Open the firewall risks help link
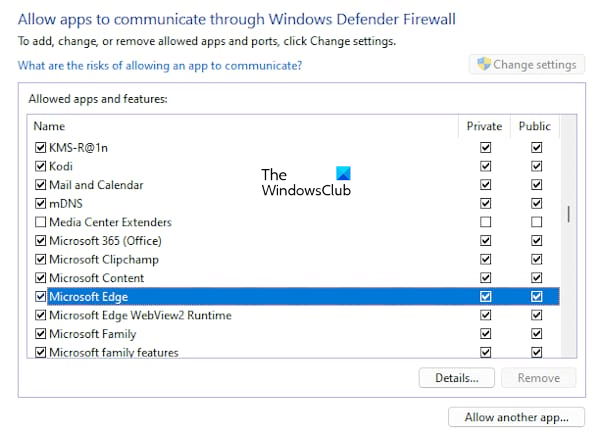Image resolution: width=600 pixels, height=437 pixels. pyautogui.click(x=160, y=66)
